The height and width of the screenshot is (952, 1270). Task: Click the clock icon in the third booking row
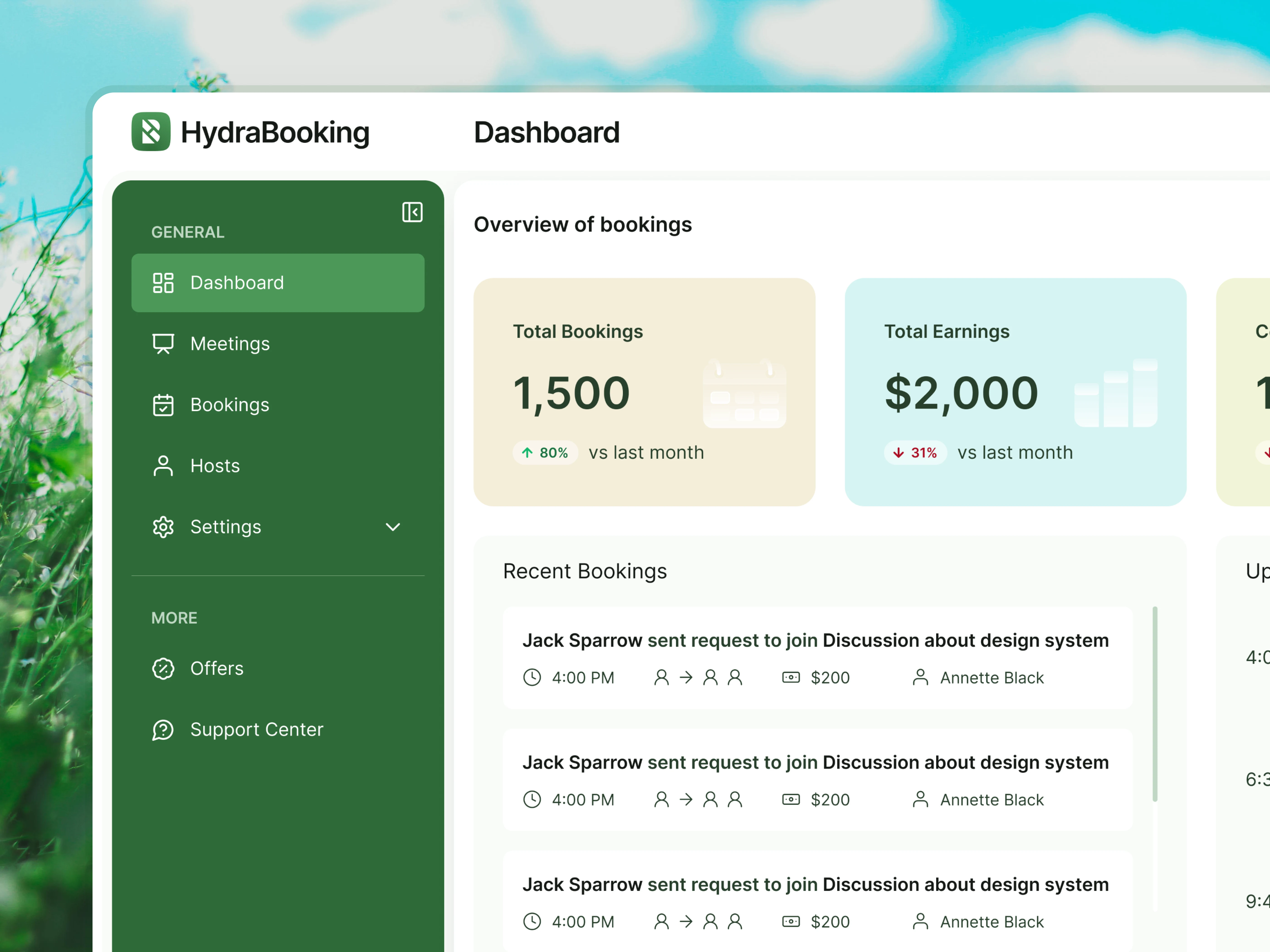[532, 922]
